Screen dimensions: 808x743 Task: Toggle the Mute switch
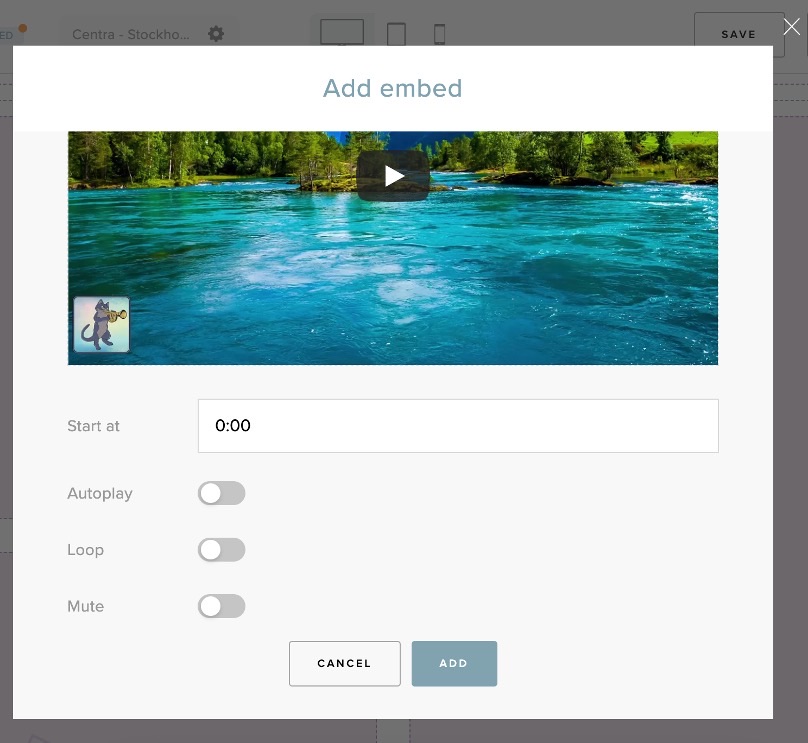222,606
